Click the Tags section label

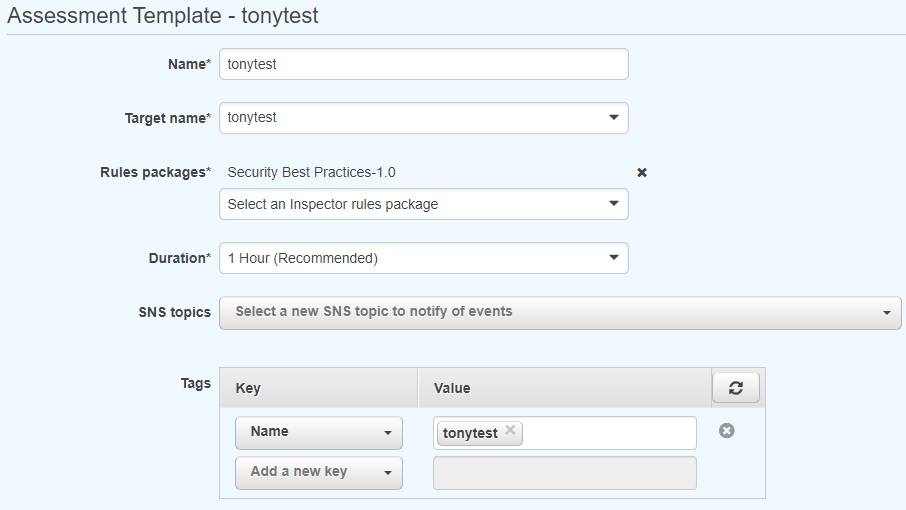(x=196, y=383)
